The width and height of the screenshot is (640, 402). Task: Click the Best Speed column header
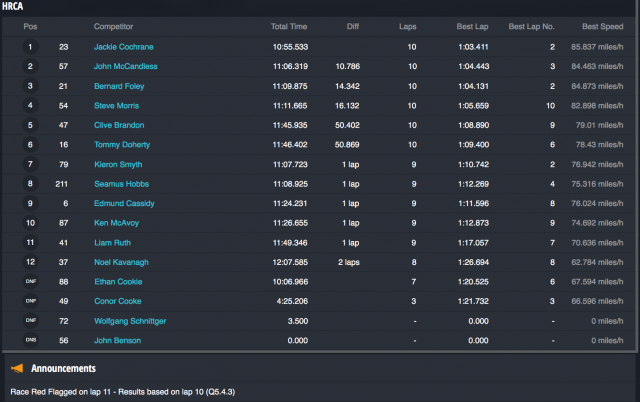pyautogui.click(x=604, y=25)
